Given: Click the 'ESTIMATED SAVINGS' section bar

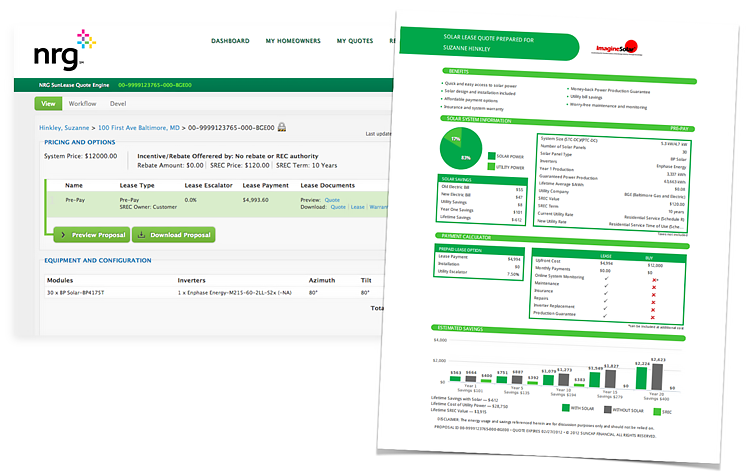Looking at the screenshot, I should click(558, 332).
